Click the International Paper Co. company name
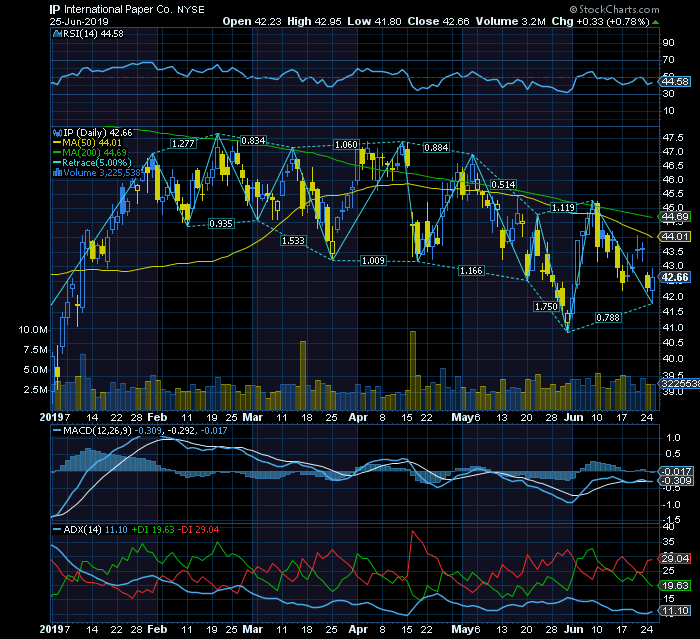 coord(118,9)
